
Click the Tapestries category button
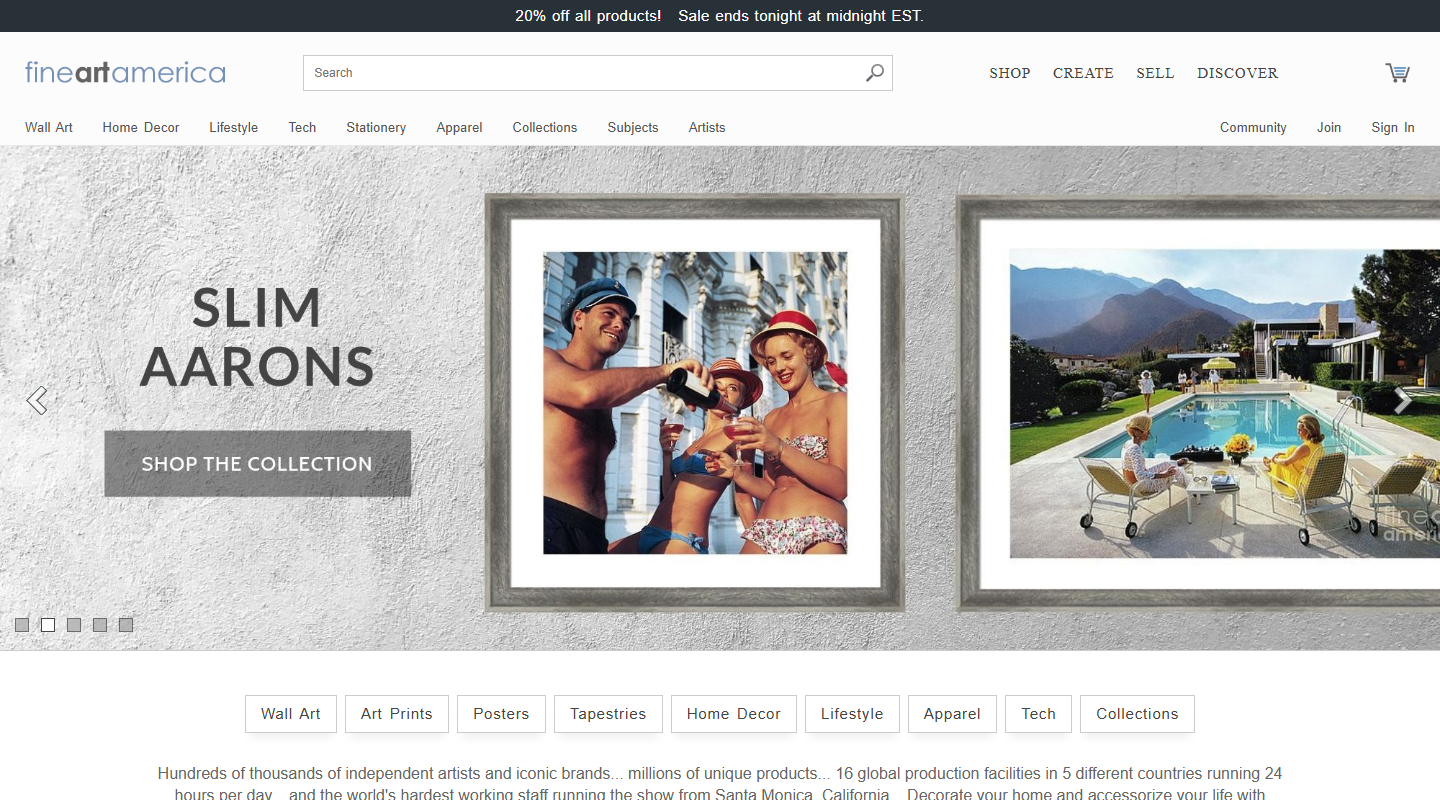(x=608, y=714)
